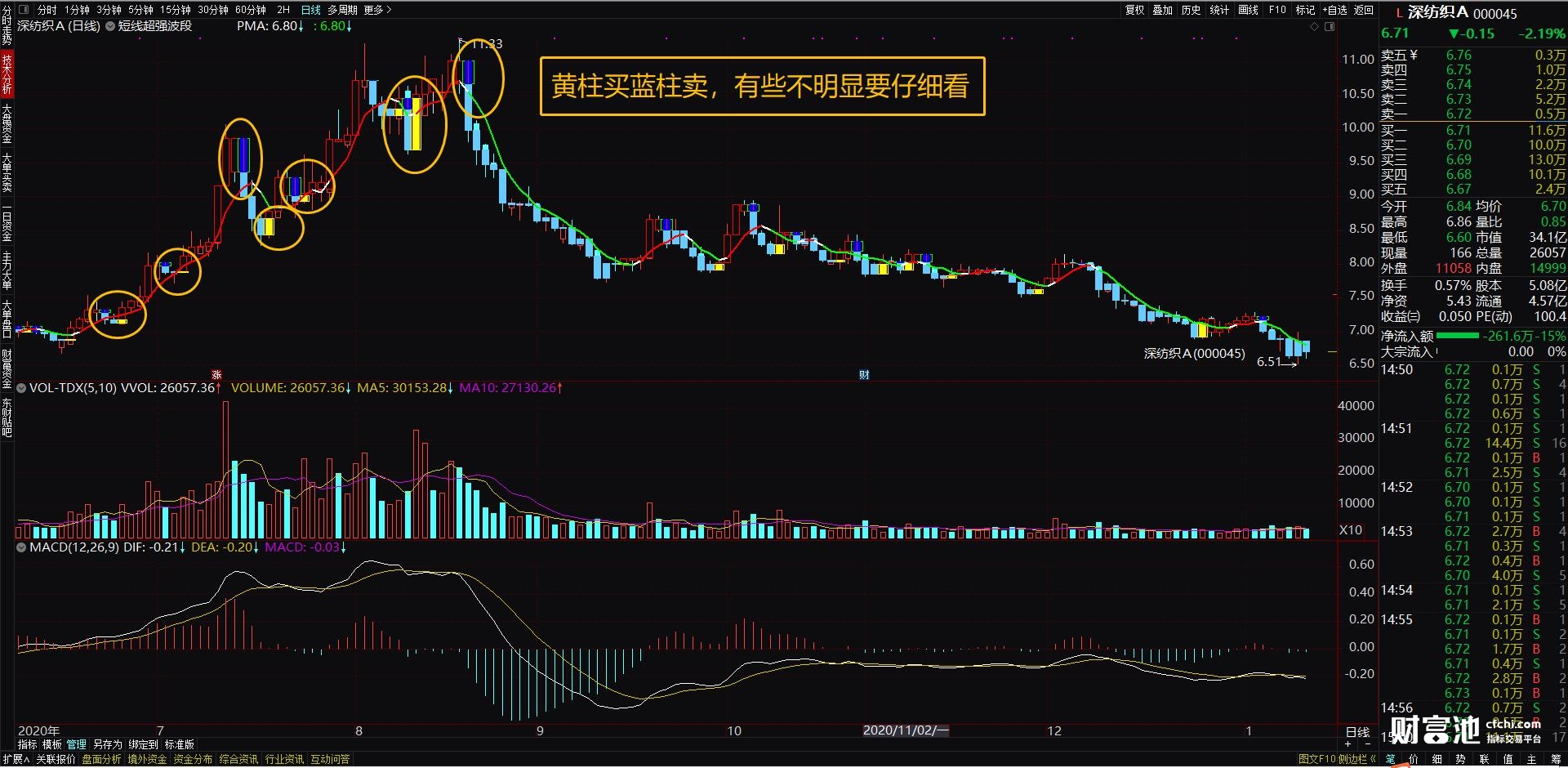Select the 1分钟 period
1568x768 pixels.
pos(77,10)
